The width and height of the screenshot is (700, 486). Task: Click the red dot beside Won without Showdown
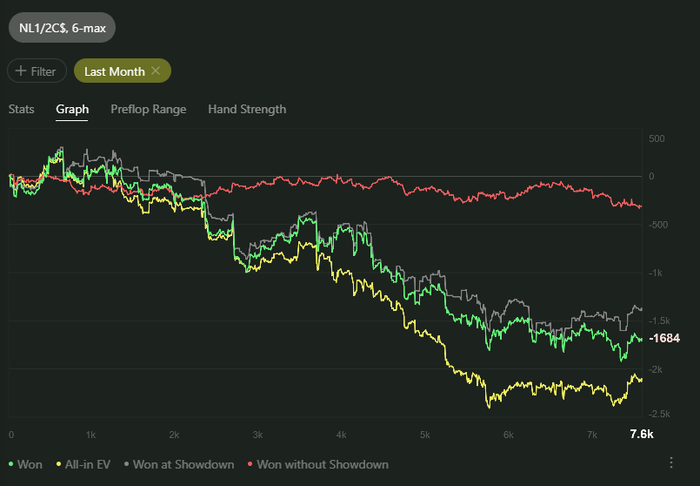click(248, 464)
